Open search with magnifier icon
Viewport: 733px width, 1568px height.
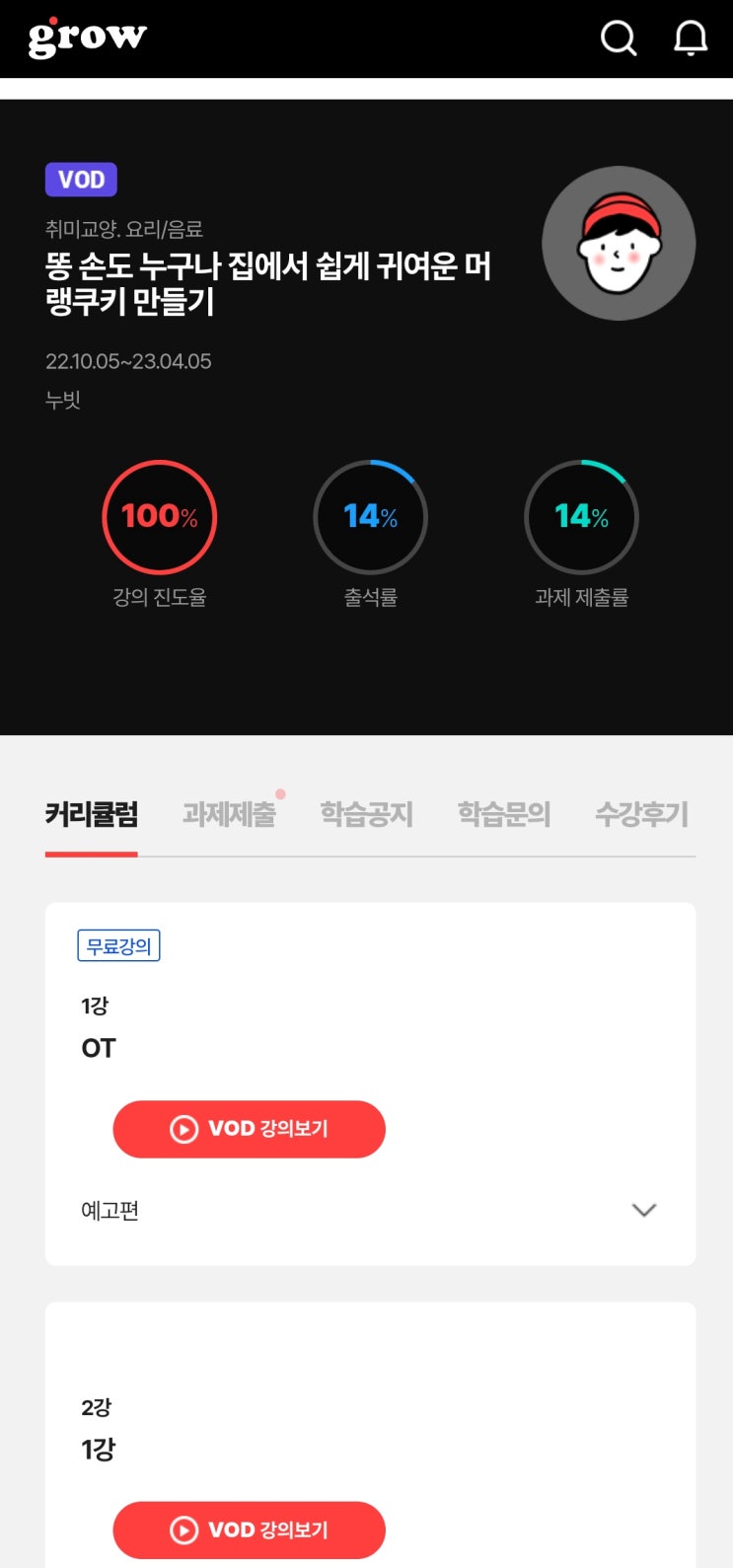[619, 38]
